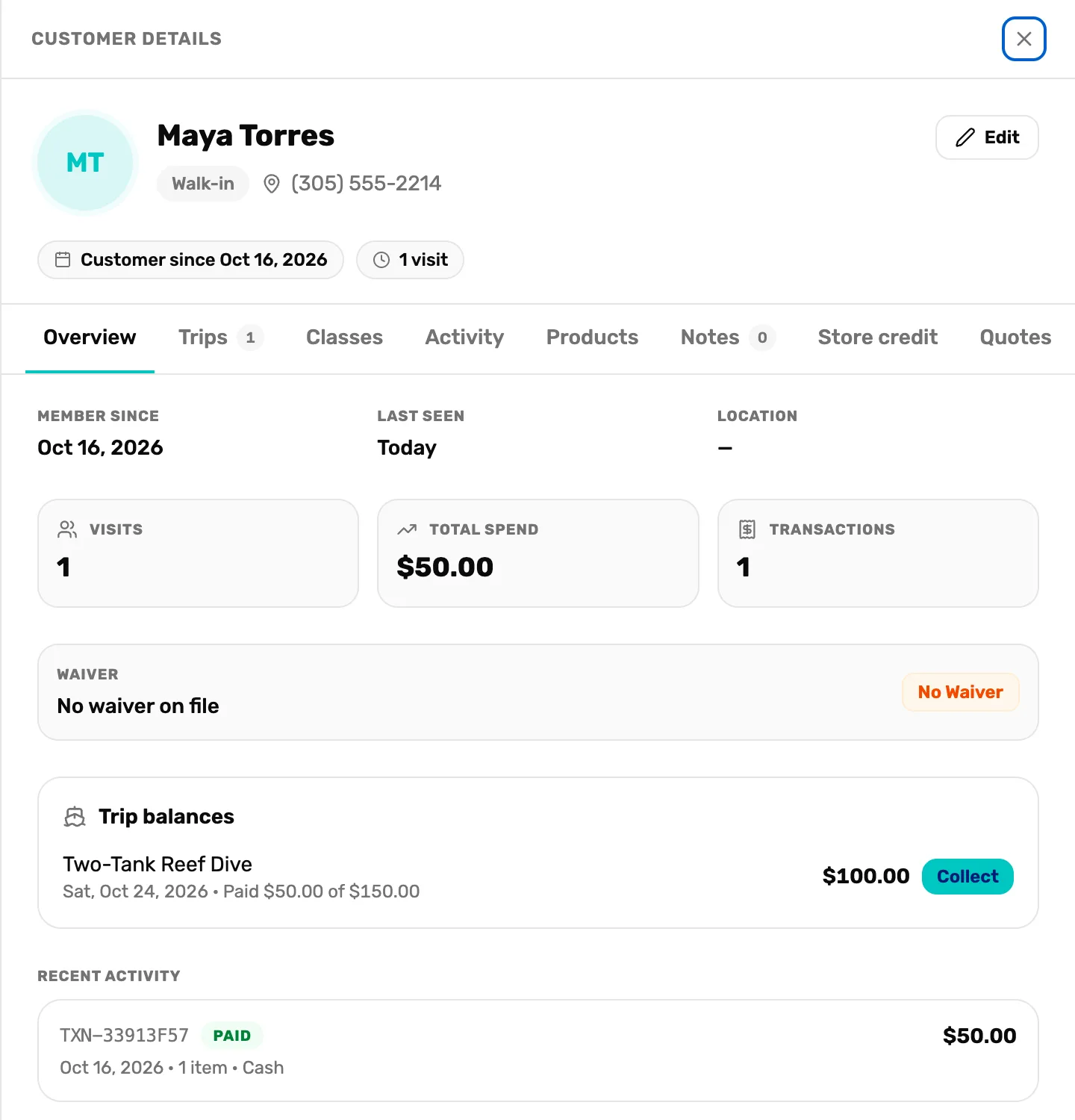The width and height of the screenshot is (1075, 1120).
Task: Click the No Waiver status badge
Action: [x=960, y=692]
